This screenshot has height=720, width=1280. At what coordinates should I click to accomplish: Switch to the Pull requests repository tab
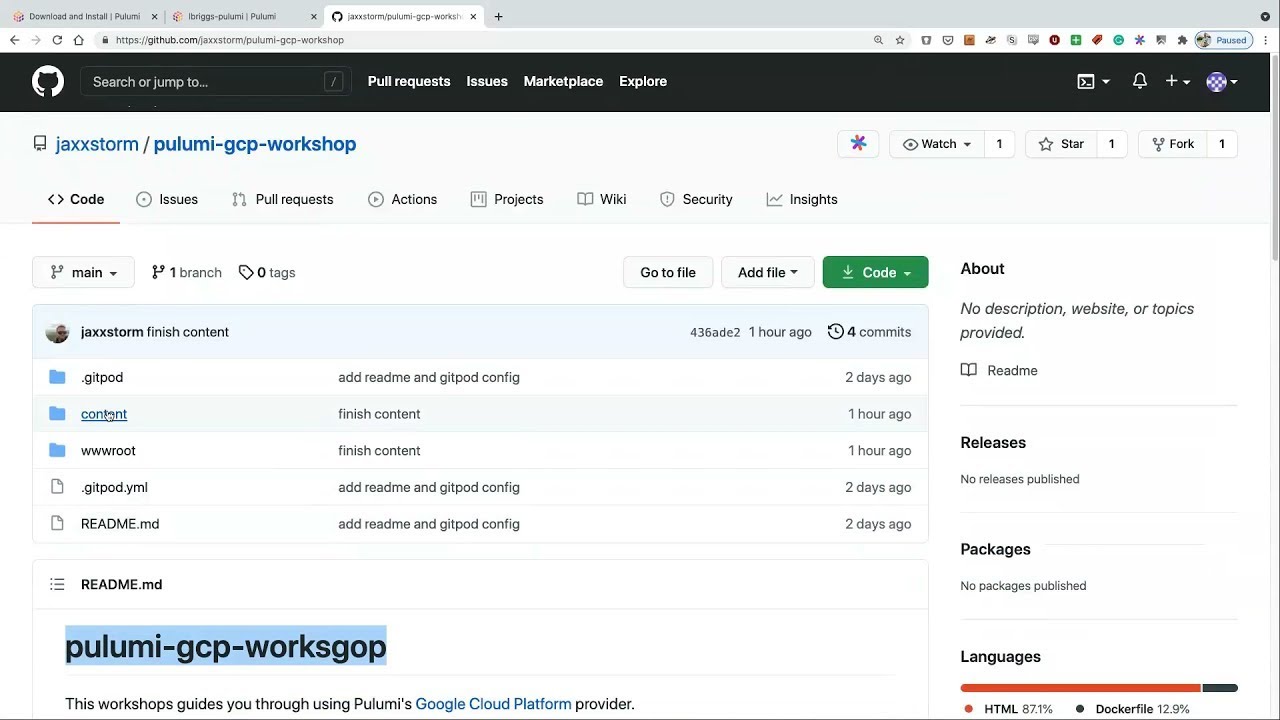283,199
